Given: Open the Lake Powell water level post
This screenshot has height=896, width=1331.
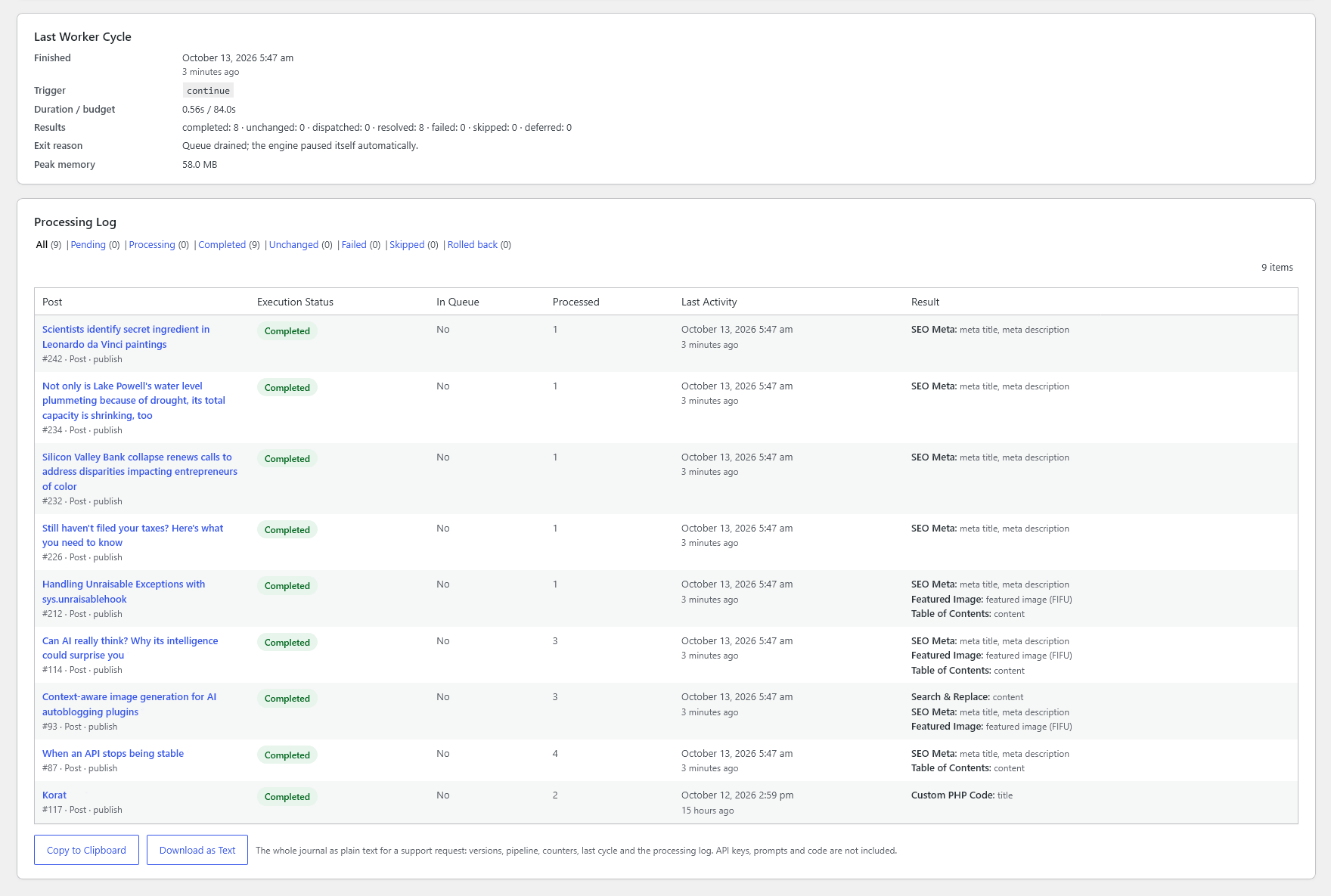Looking at the screenshot, I should [134, 401].
